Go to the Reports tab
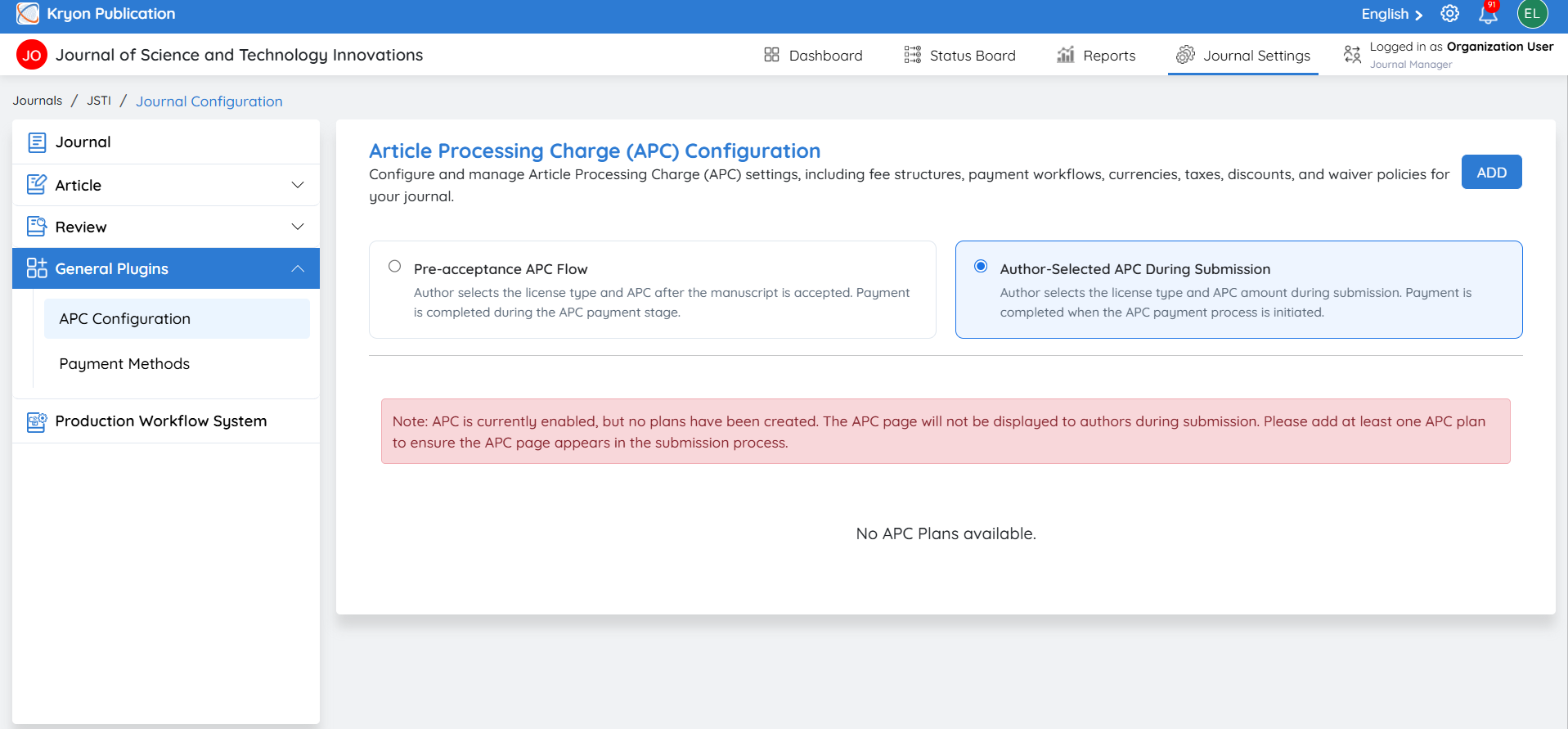 click(1096, 55)
